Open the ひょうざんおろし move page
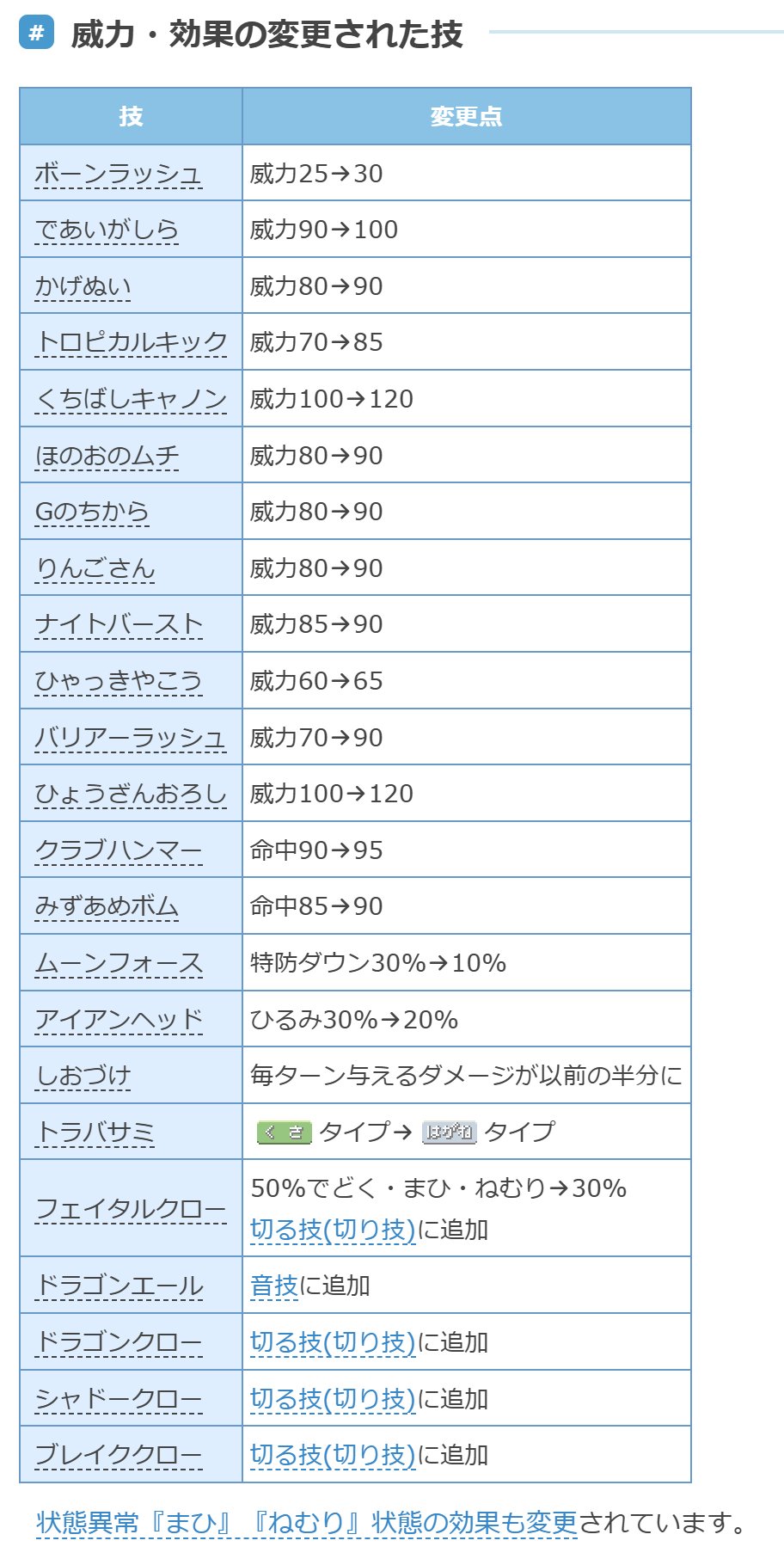 click(131, 794)
